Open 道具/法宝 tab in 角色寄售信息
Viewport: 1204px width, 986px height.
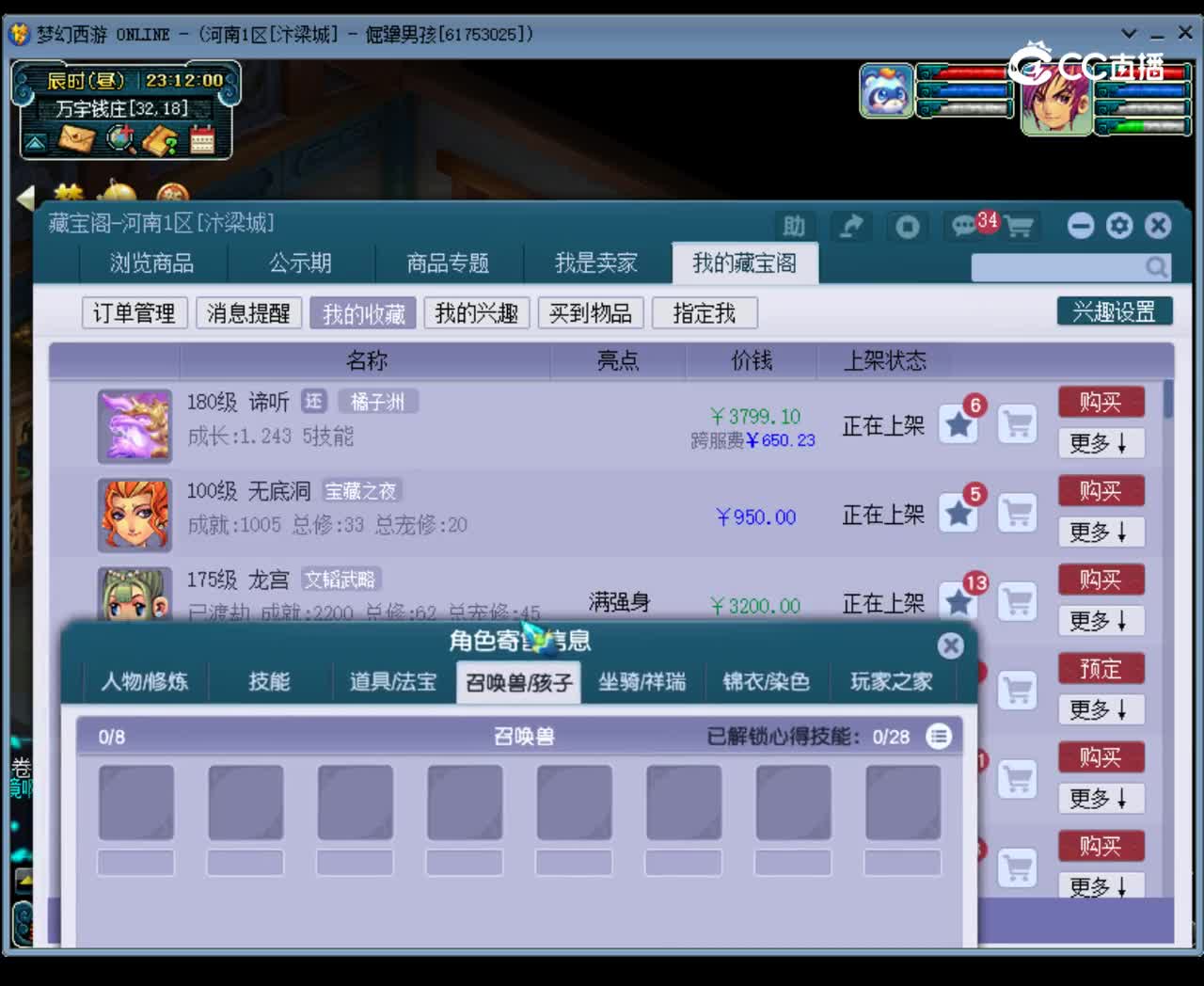coord(393,682)
